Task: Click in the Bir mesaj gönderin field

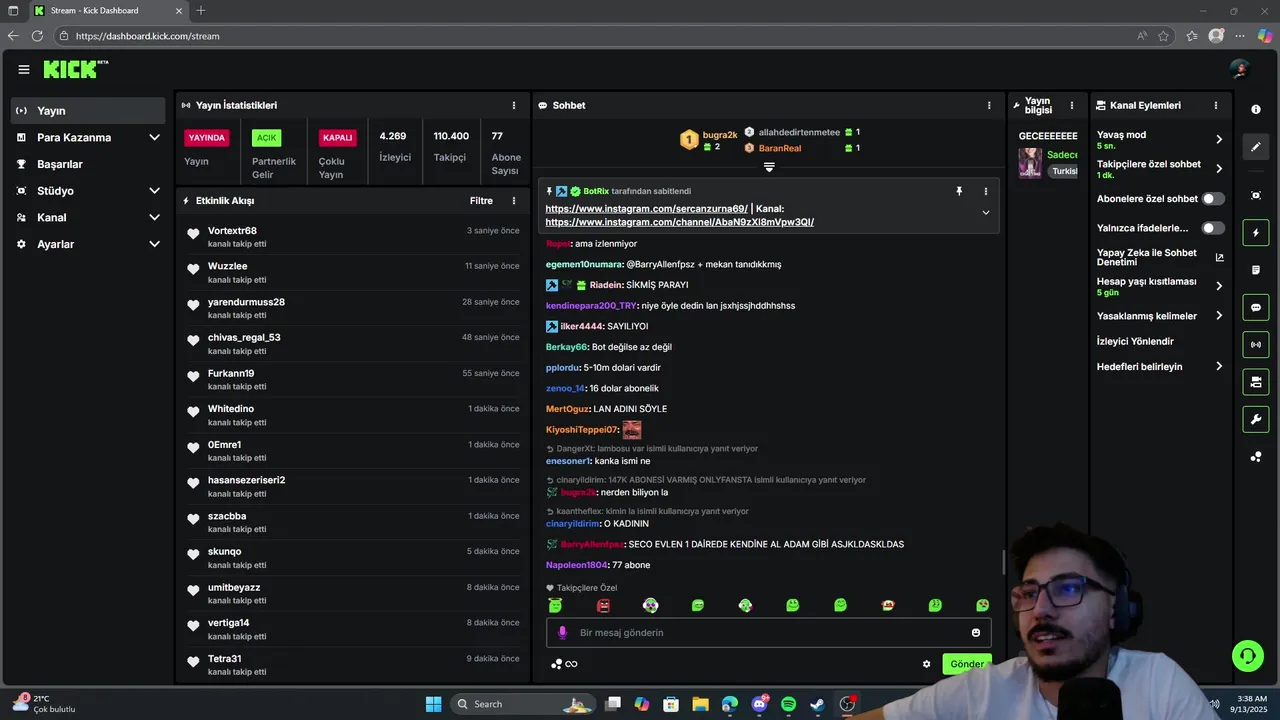Action: click(768, 632)
